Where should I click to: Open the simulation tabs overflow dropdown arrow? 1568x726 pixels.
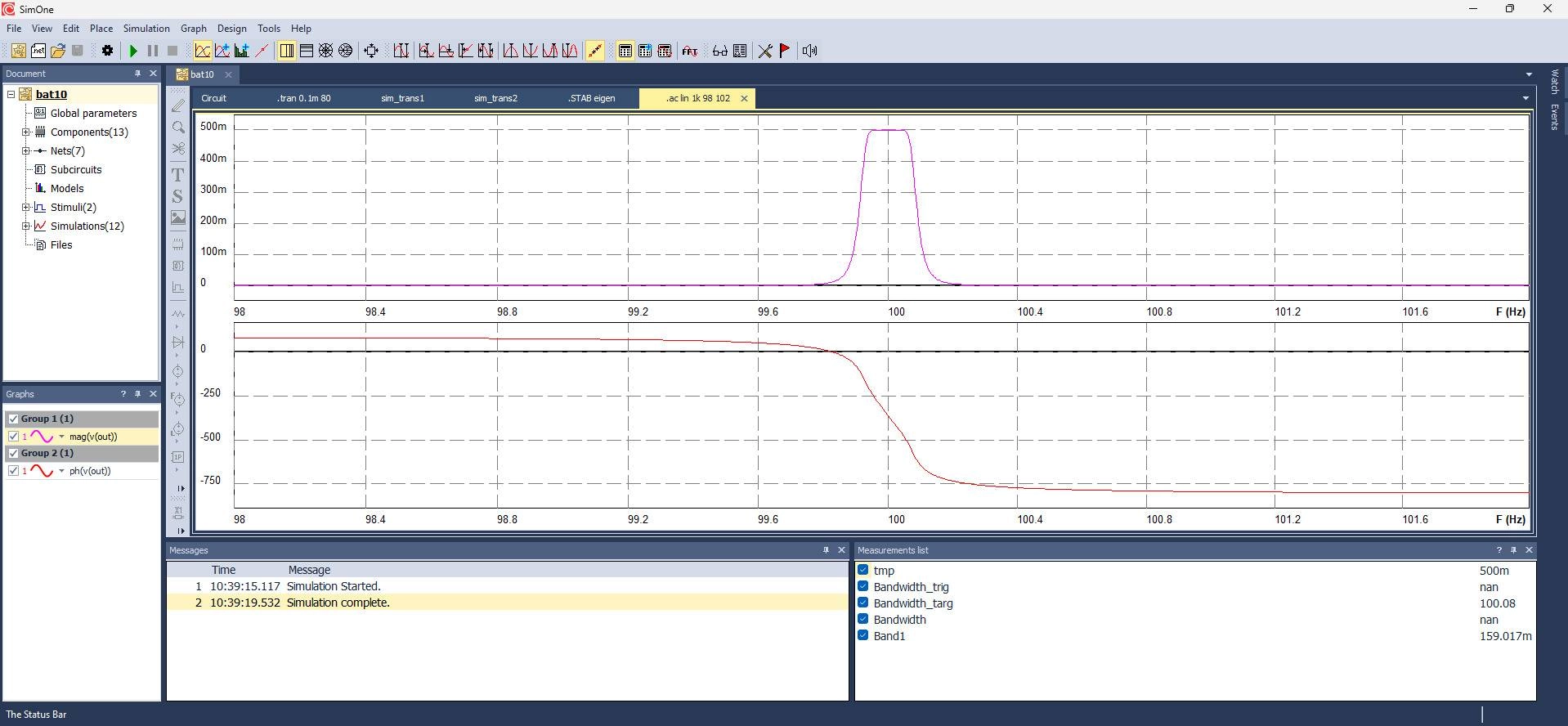pyautogui.click(x=1525, y=98)
